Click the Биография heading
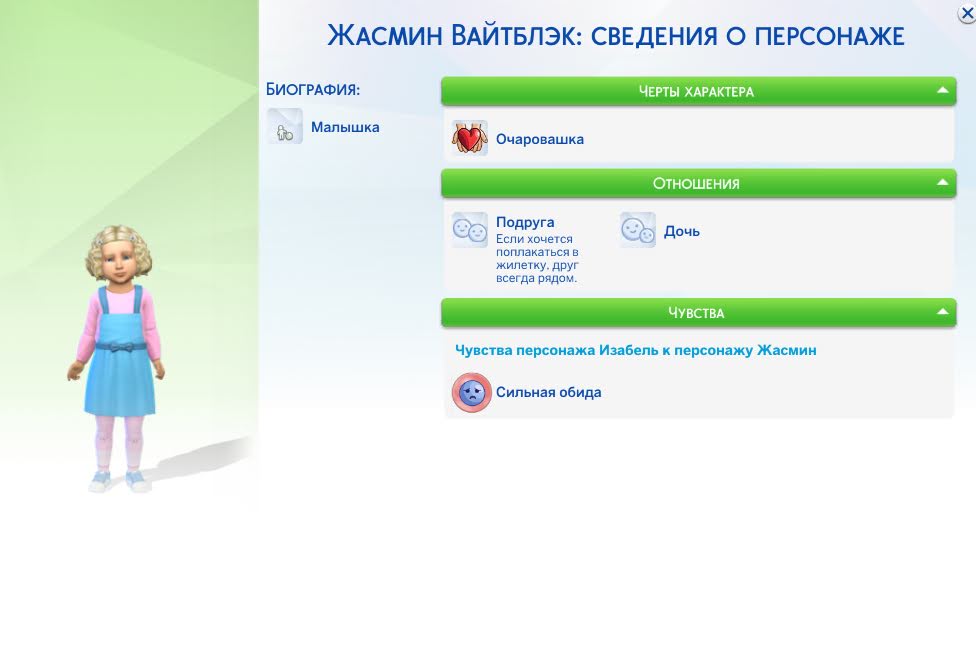Viewport: 976px width, 647px height. (x=313, y=90)
